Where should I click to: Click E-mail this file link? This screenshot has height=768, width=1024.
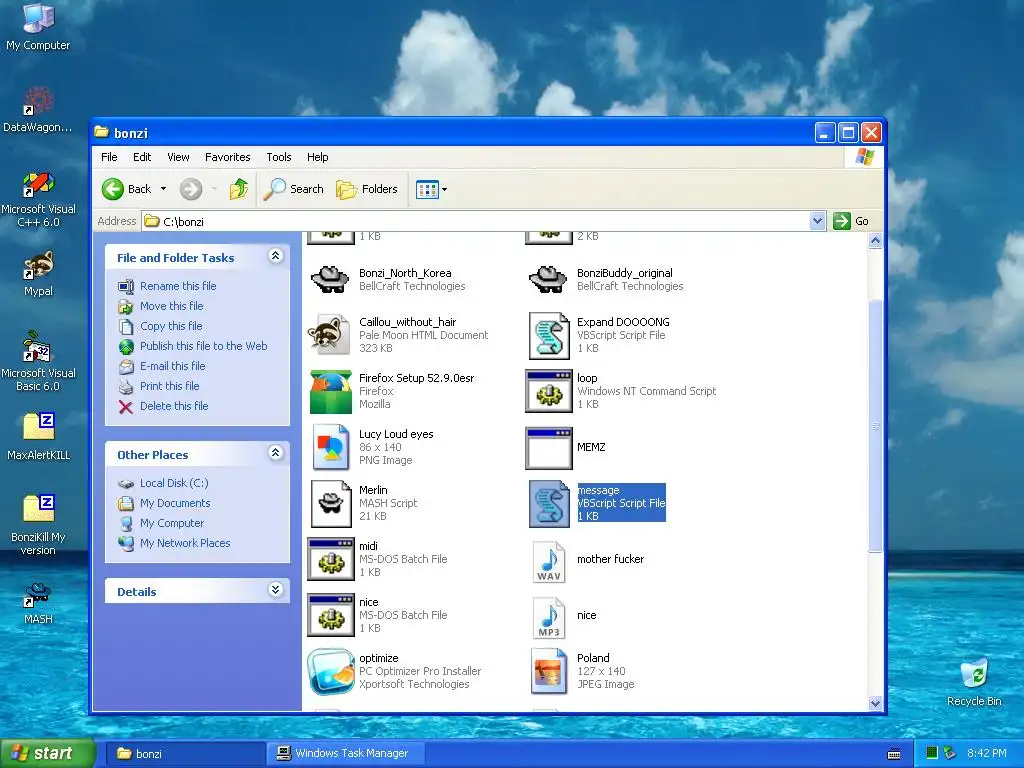pos(172,366)
